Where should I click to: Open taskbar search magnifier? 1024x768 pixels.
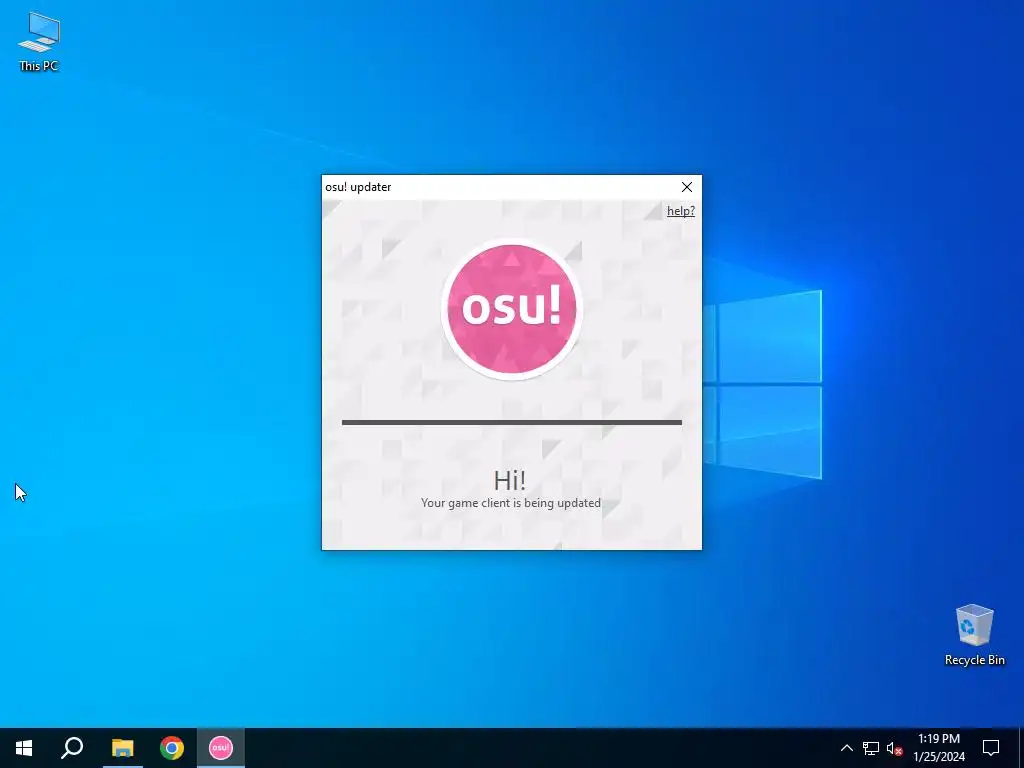72,748
